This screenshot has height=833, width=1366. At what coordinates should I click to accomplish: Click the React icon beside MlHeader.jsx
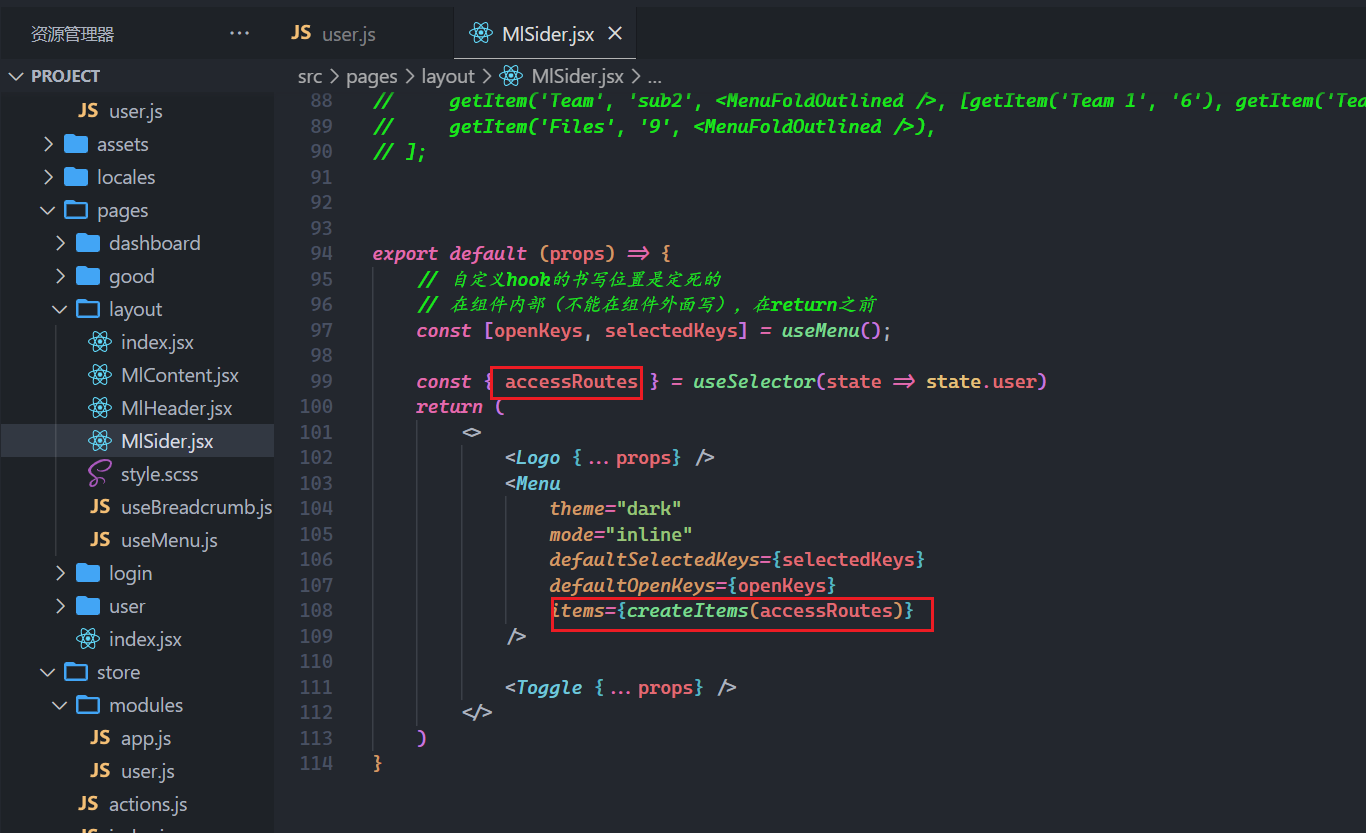click(100, 409)
